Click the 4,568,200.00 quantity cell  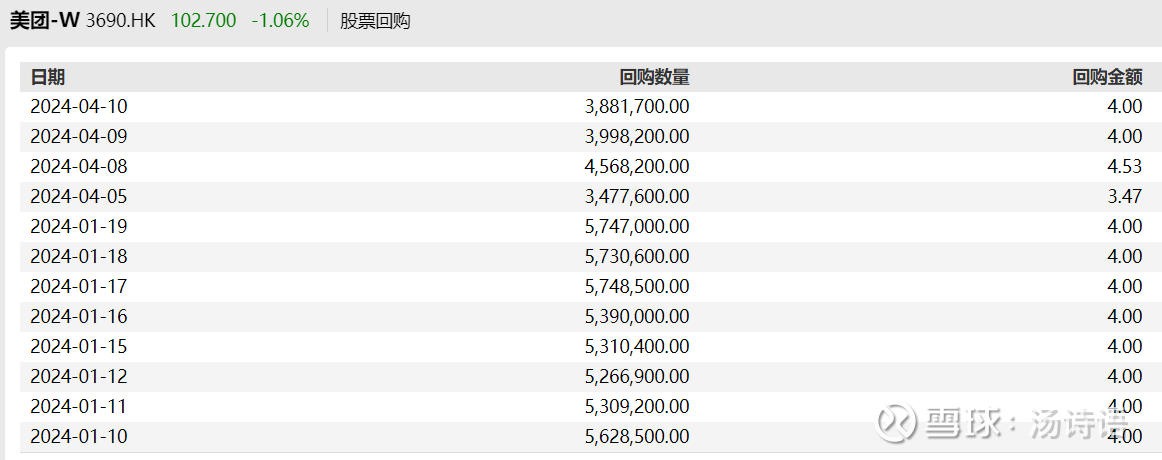[637, 167]
